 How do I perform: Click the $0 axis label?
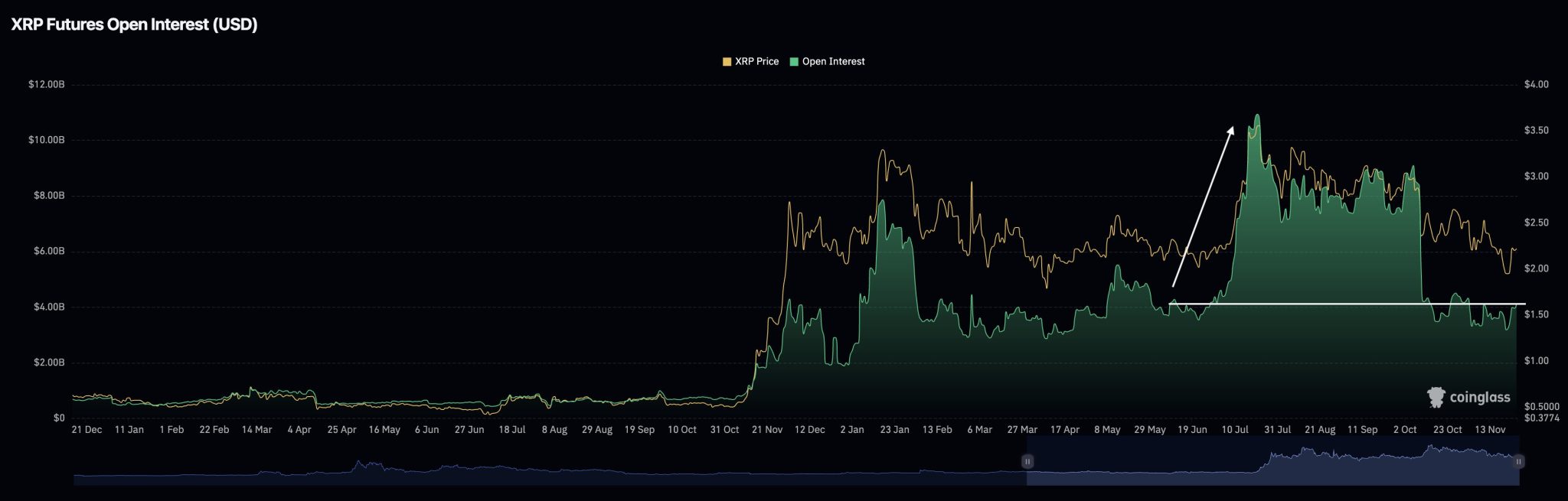coord(59,418)
